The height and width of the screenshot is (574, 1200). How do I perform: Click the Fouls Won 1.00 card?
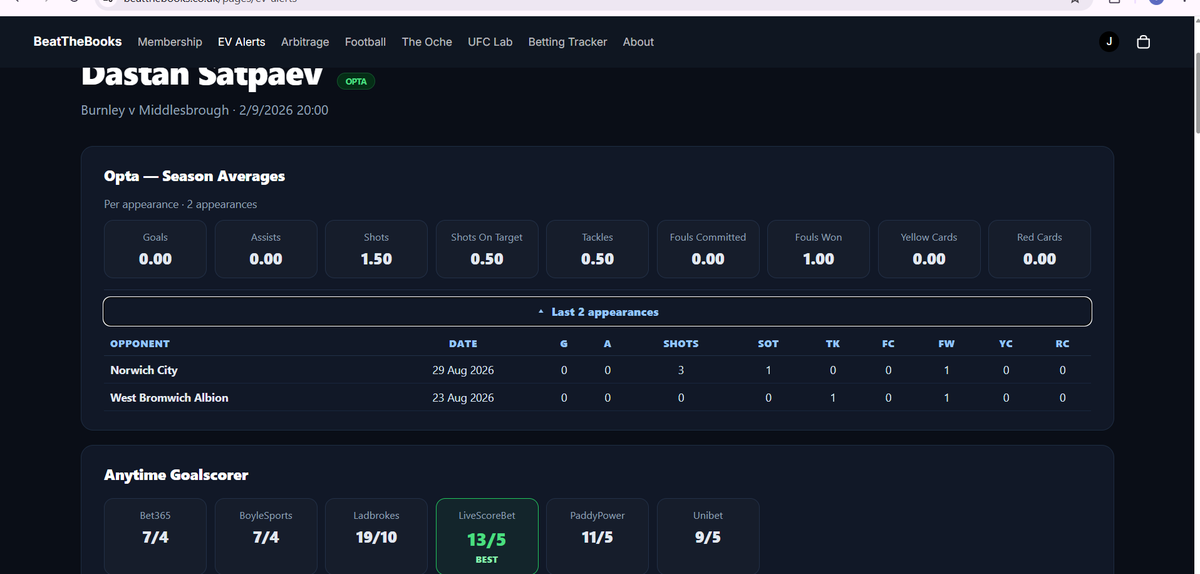(x=818, y=249)
